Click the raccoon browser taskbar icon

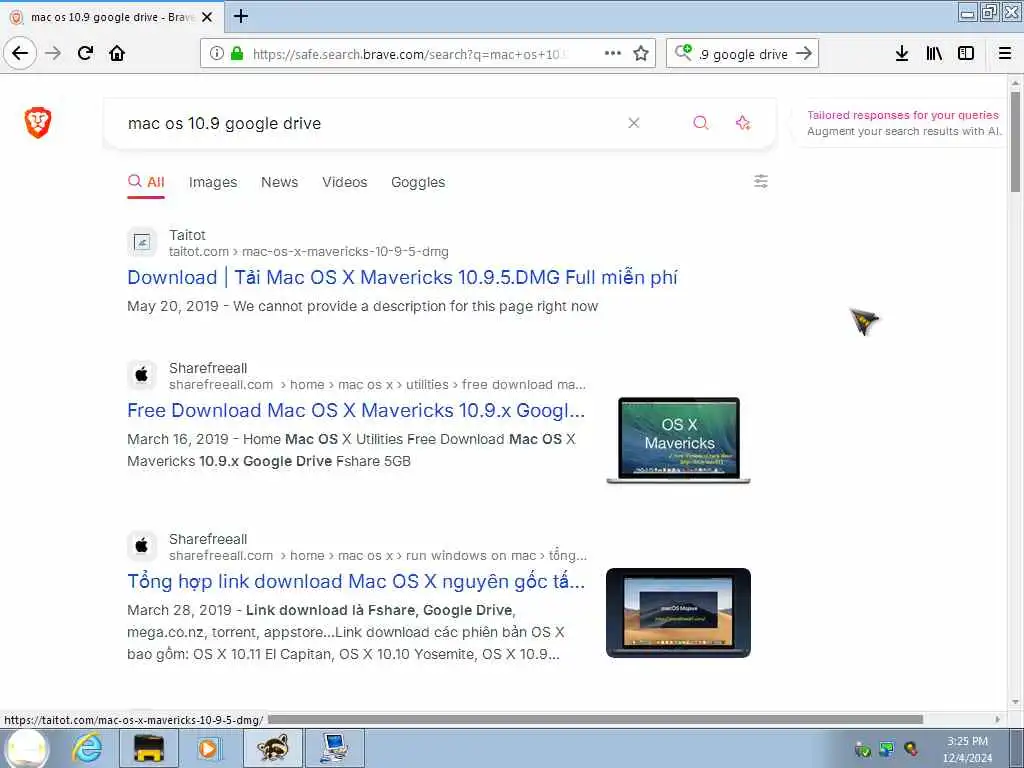tap(272, 748)
